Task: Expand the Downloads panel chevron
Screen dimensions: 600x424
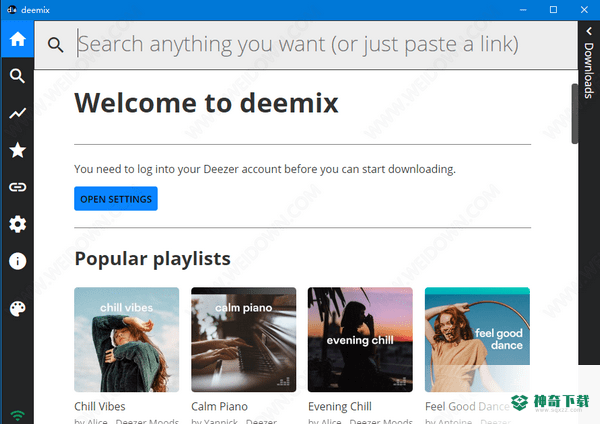Action: [589, 31]
